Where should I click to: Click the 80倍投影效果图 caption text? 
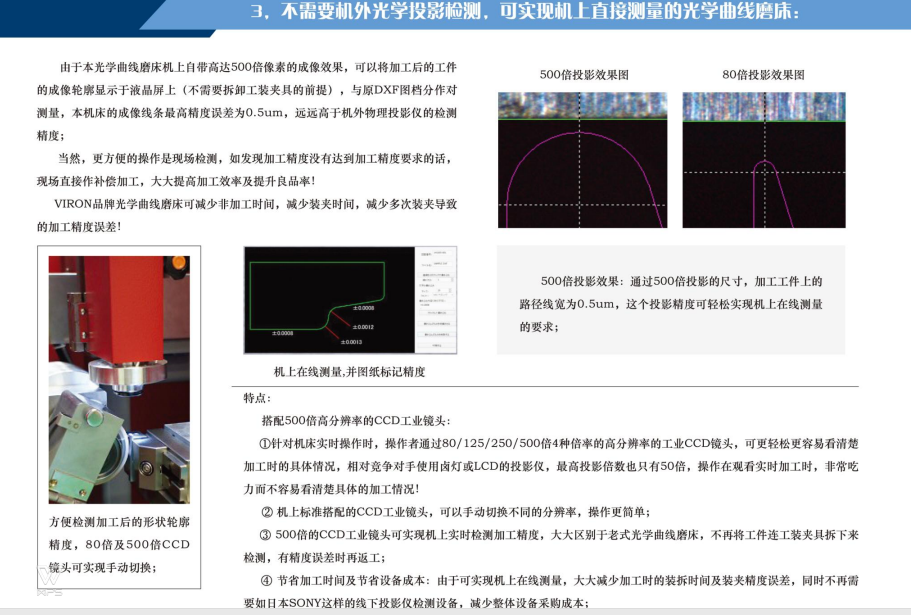coord(763,75)
